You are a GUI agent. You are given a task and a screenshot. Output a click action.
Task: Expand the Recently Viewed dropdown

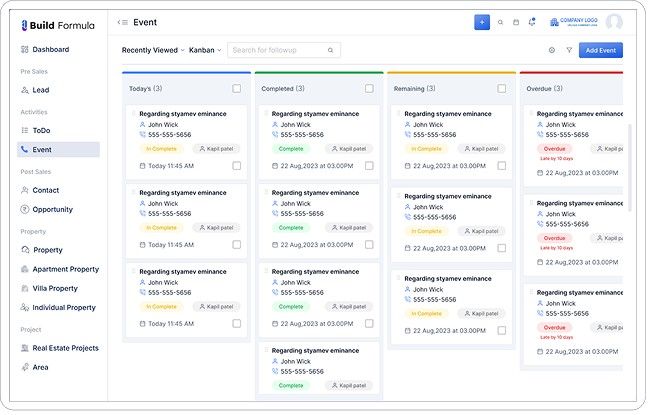pyautogui.click(x=153, y=50)
